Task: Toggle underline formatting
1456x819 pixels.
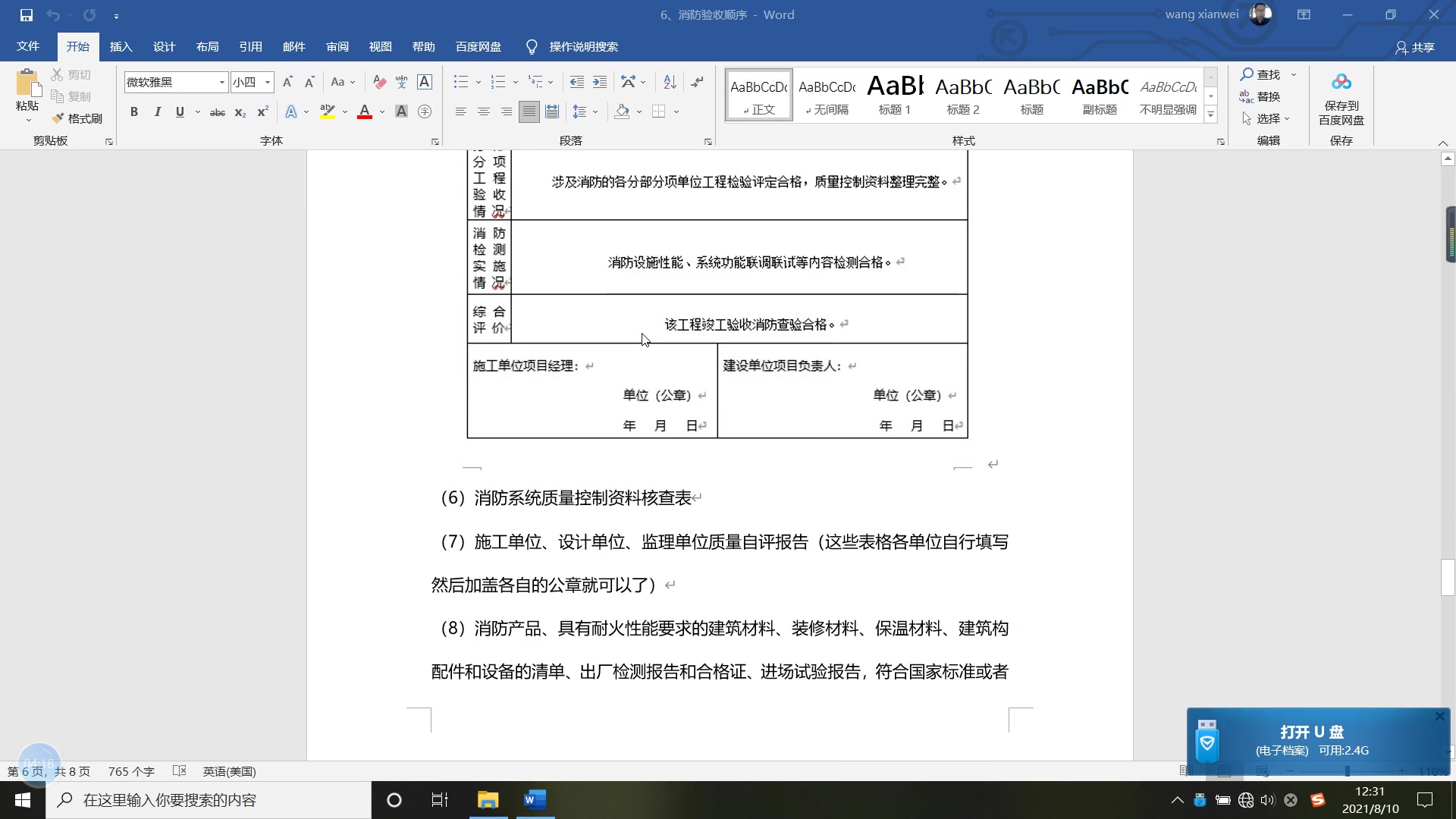Action: click(180, 112)
